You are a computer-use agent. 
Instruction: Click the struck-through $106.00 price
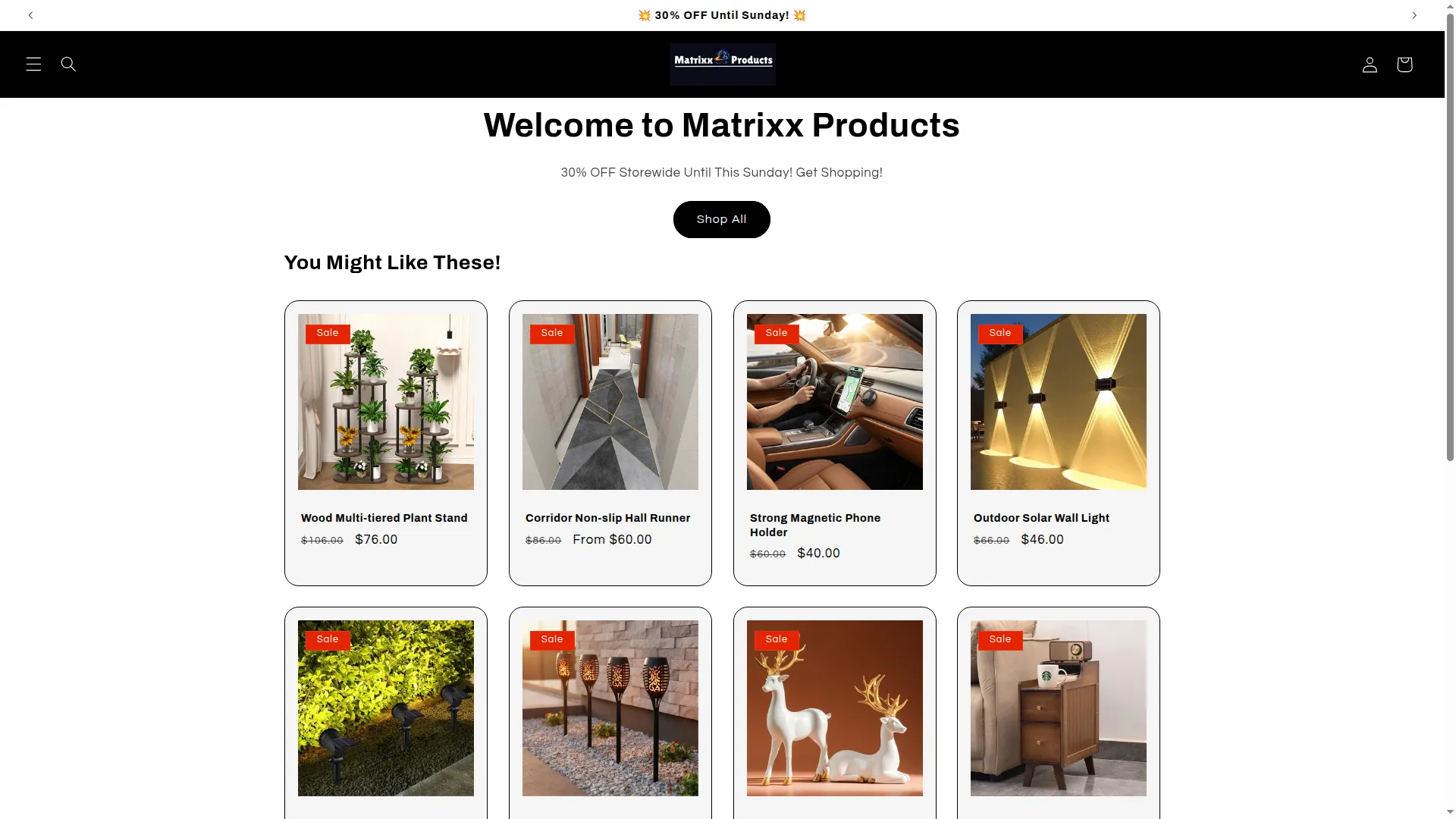(322, 541)
